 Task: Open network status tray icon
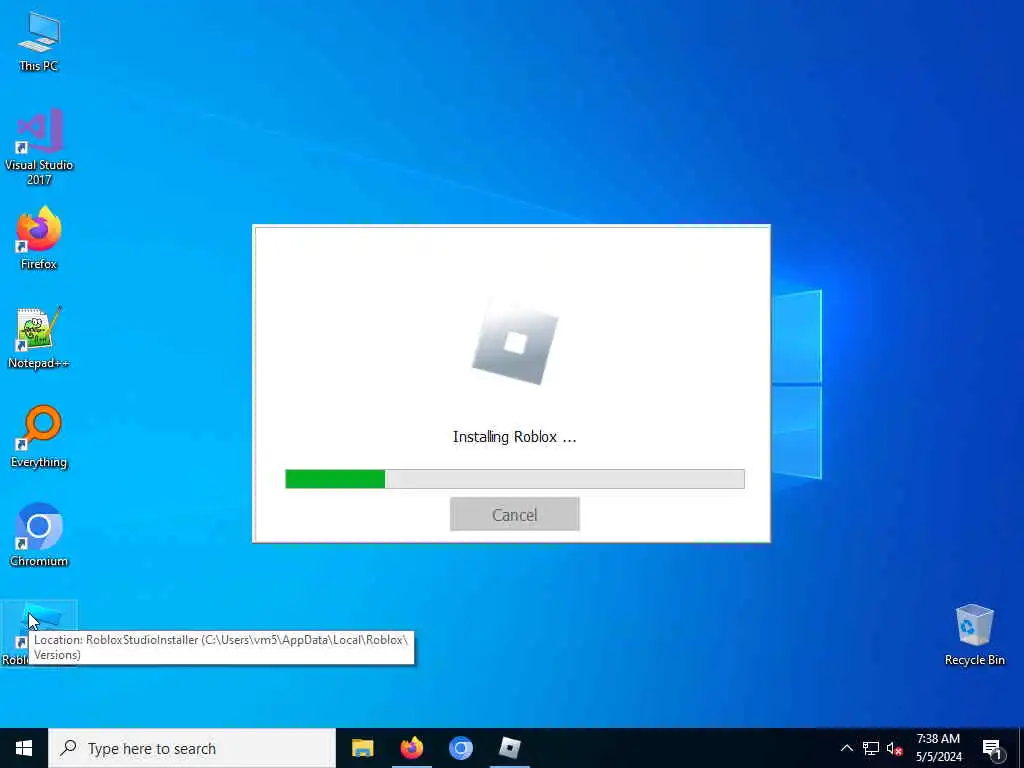point(871,748)
